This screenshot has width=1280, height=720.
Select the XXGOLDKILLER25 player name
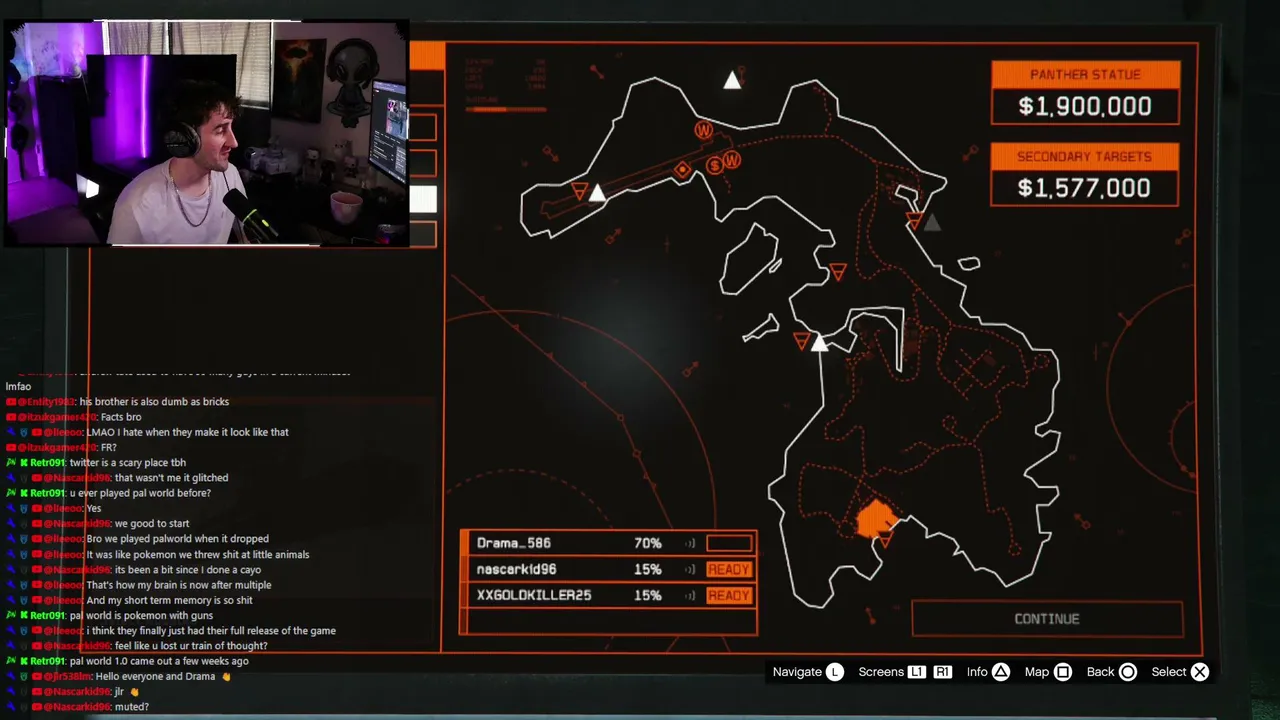(534, 595)
